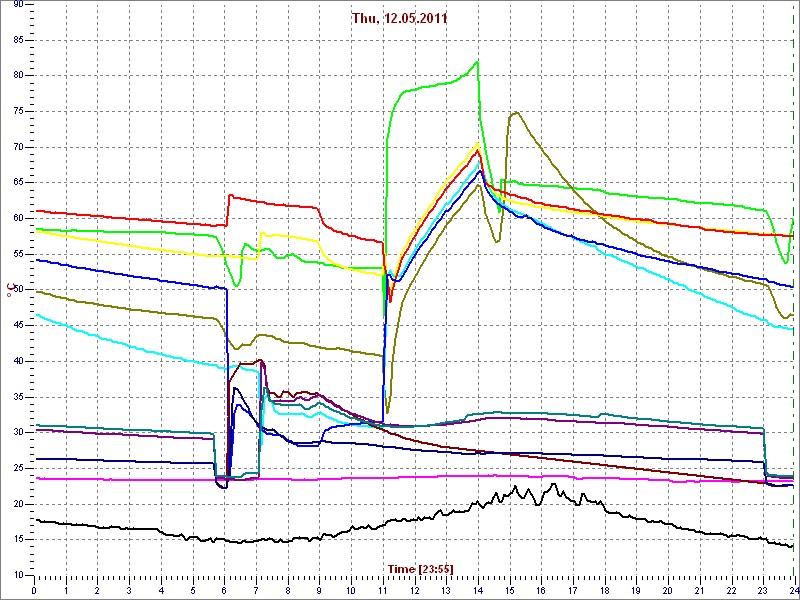Image resolution: width=800 pixels, height=600 pixels.
Task: Click hour 7 on the time axis
Action: click(256, 590)
